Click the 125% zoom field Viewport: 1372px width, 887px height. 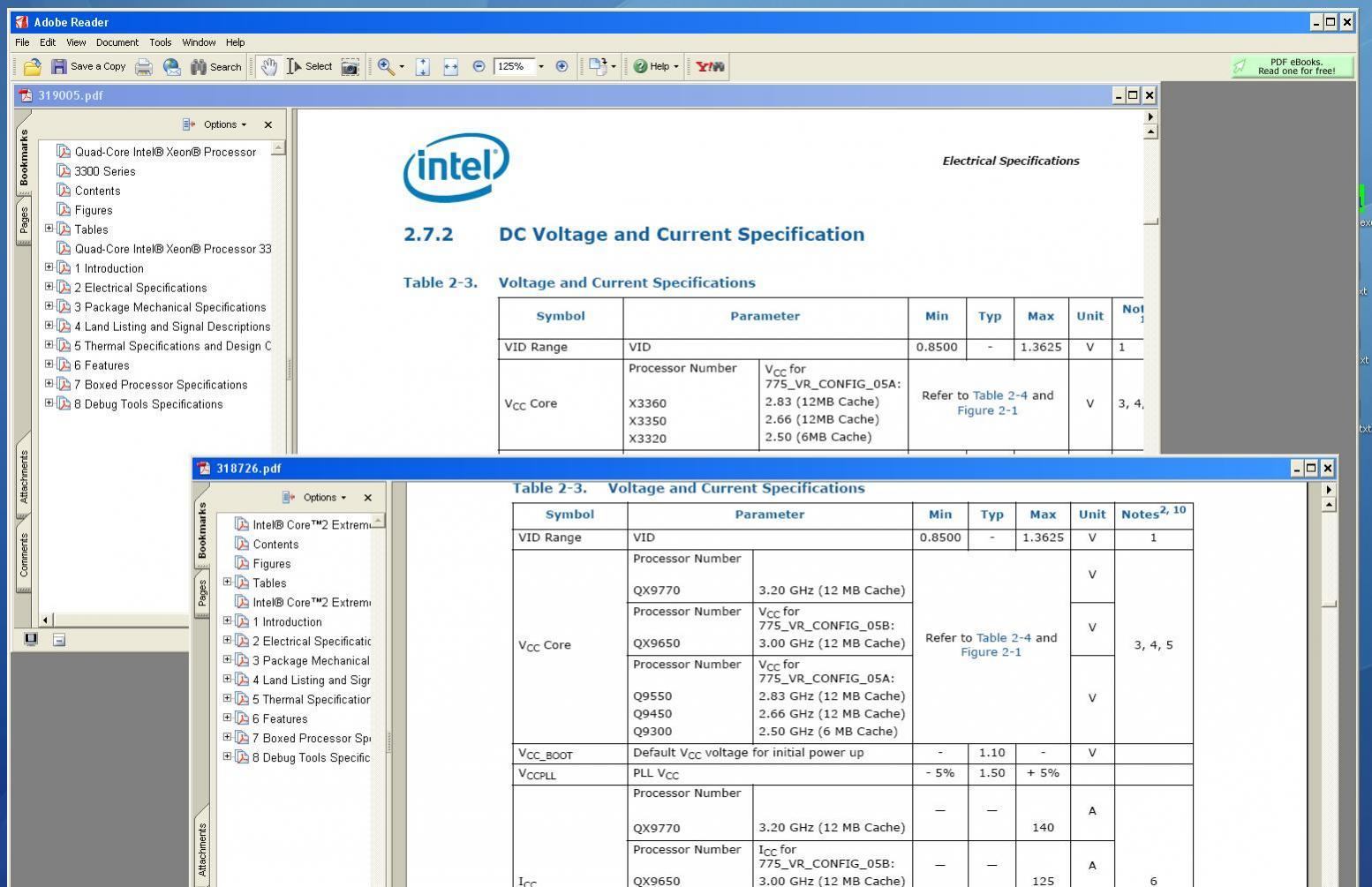513,66
